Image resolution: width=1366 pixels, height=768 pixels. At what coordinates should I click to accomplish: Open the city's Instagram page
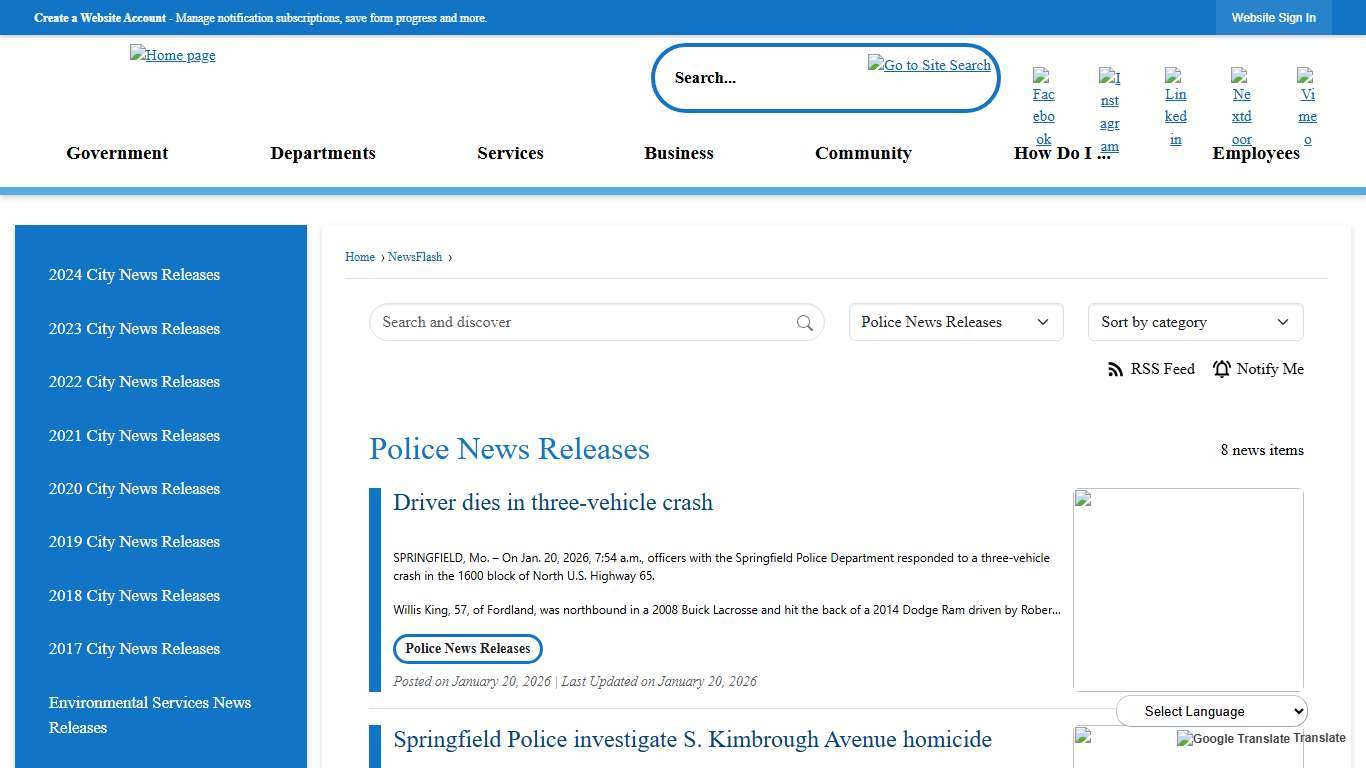point(1109,112)
